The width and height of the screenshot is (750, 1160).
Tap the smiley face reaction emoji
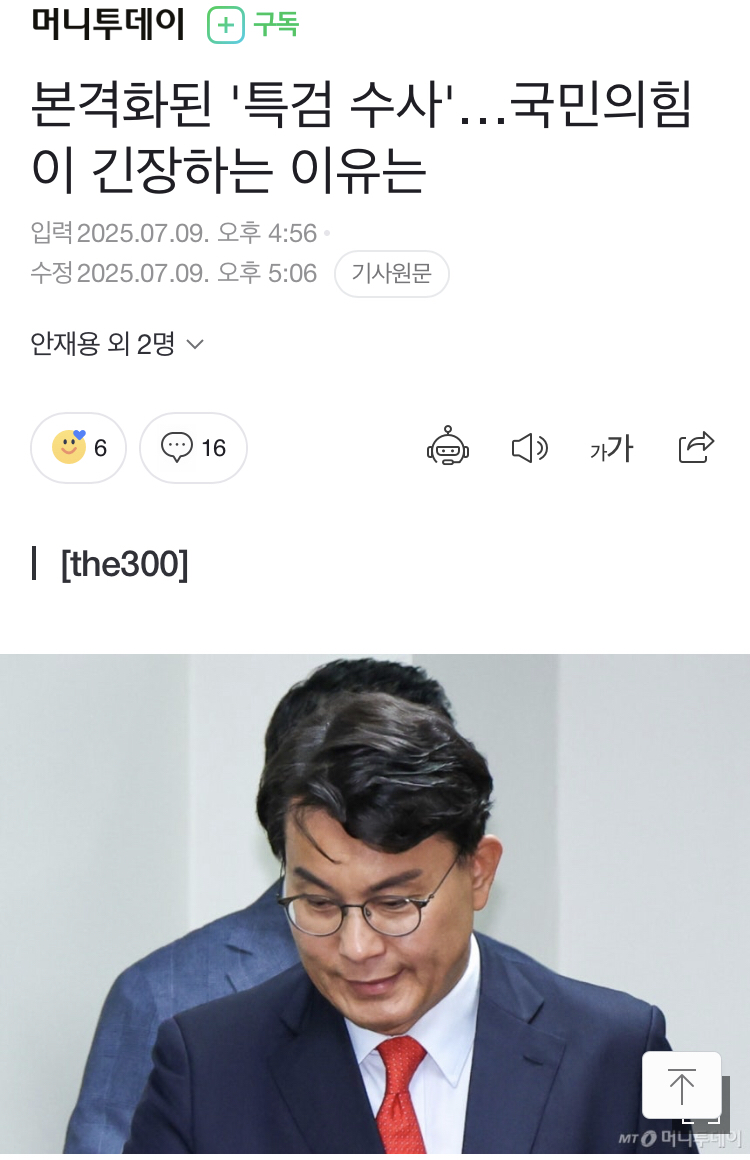pos(69,447)
